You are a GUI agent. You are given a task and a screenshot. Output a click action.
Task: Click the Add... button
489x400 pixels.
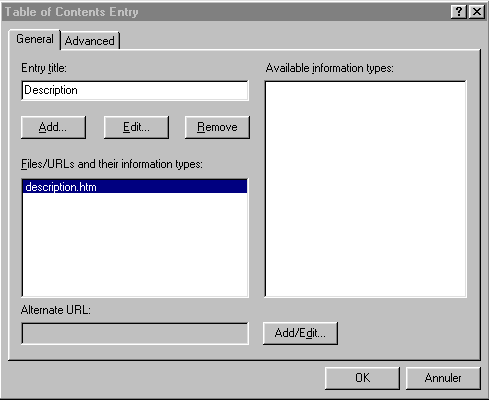[x=53, y=127]
